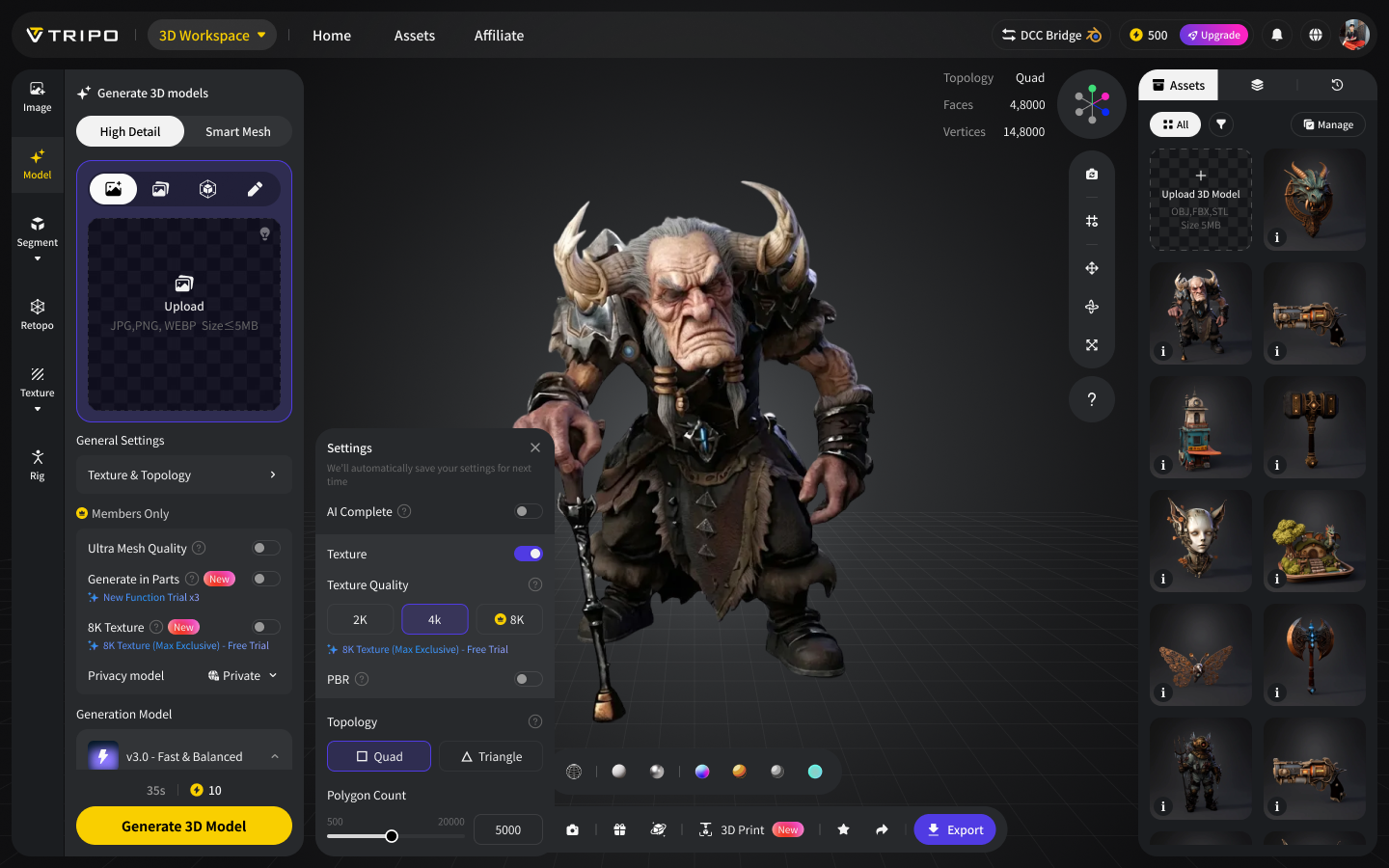Select the Retopo sidebar icon
Image resolution: width=1389 pixels, height=868 pixels.
pyautogui.click(x=37, y=314)
